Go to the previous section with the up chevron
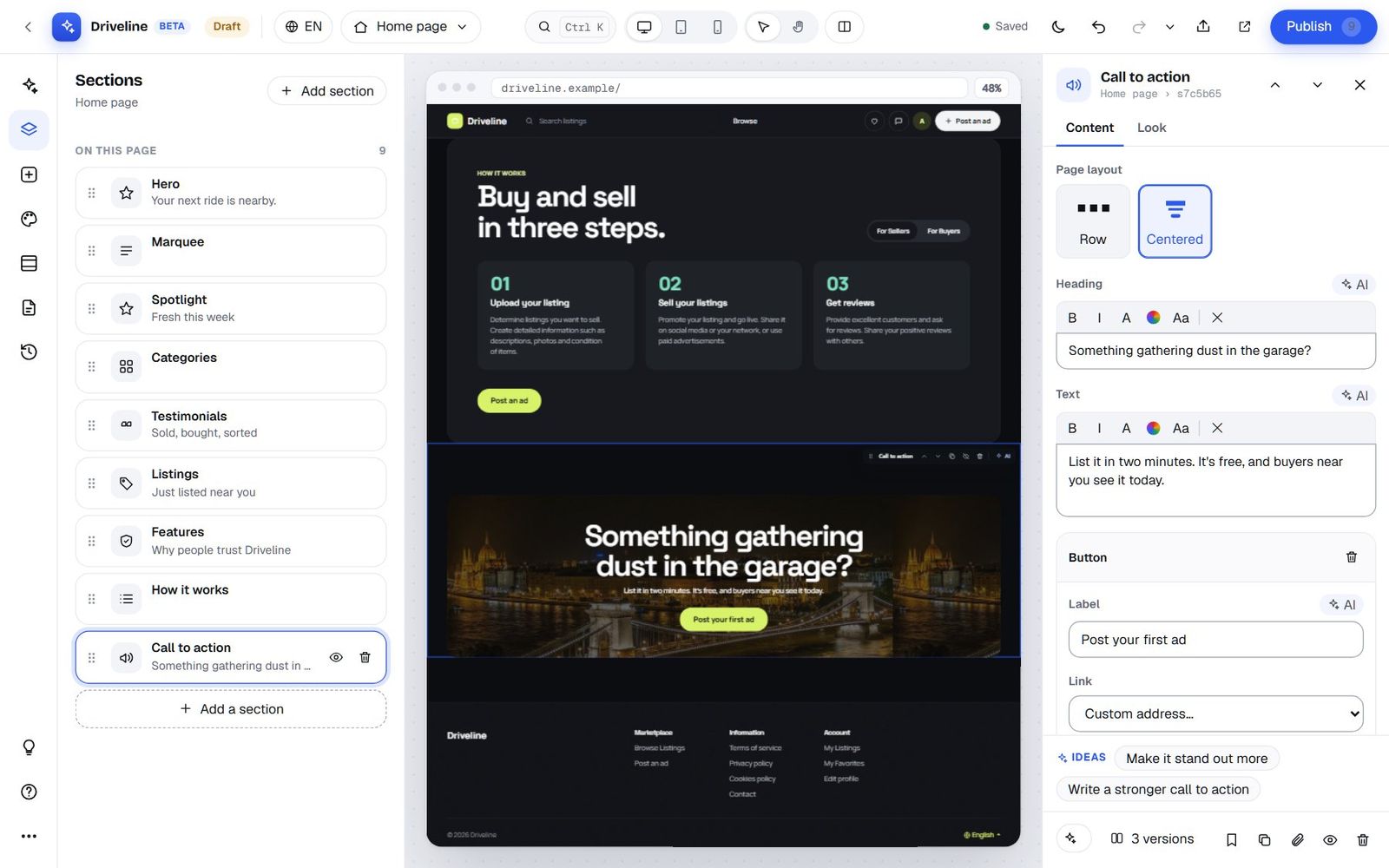This screenshot has height=868, width=1389. [1274, 84]
